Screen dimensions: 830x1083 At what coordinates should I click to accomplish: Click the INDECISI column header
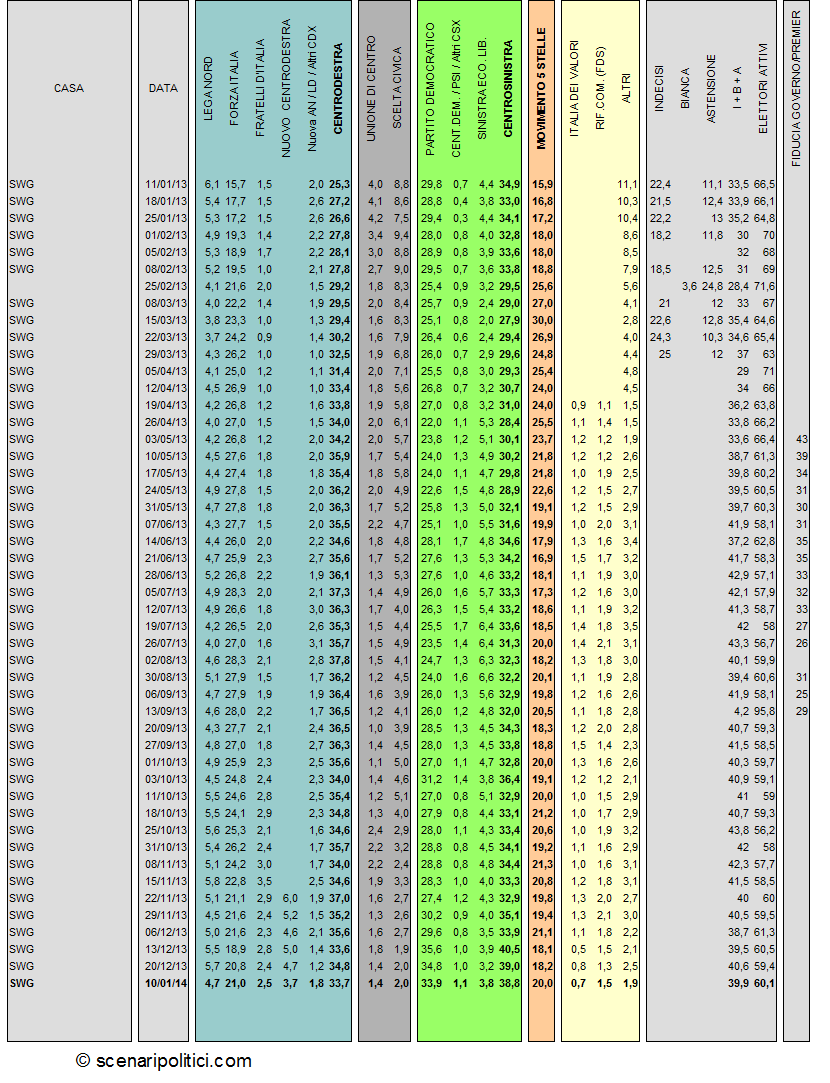(659, 89)
